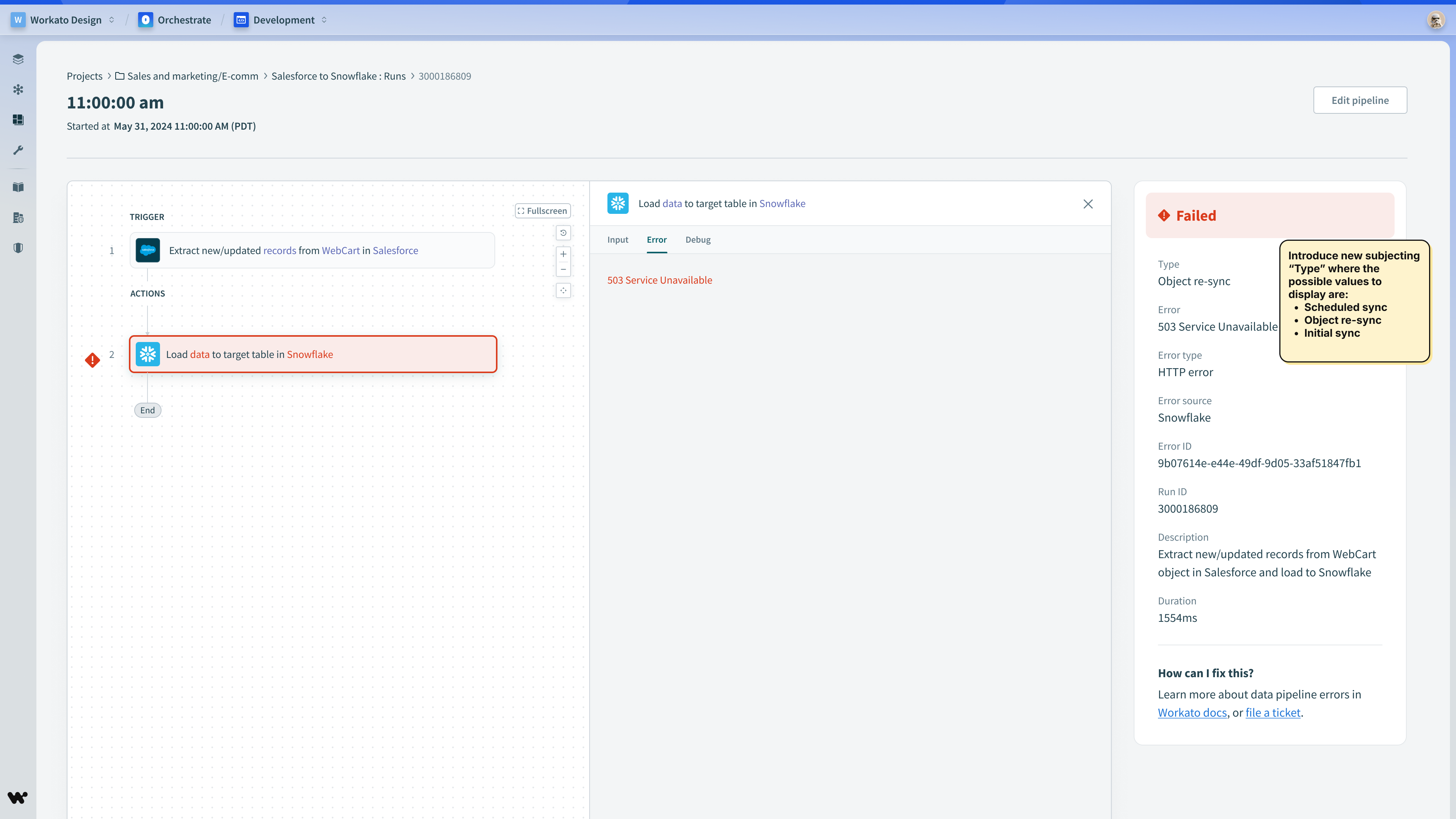Click the red error warning icon beside step 2
Image resolution: width=1456 pixels, height=819 pixels.
(x=93, y=360)
